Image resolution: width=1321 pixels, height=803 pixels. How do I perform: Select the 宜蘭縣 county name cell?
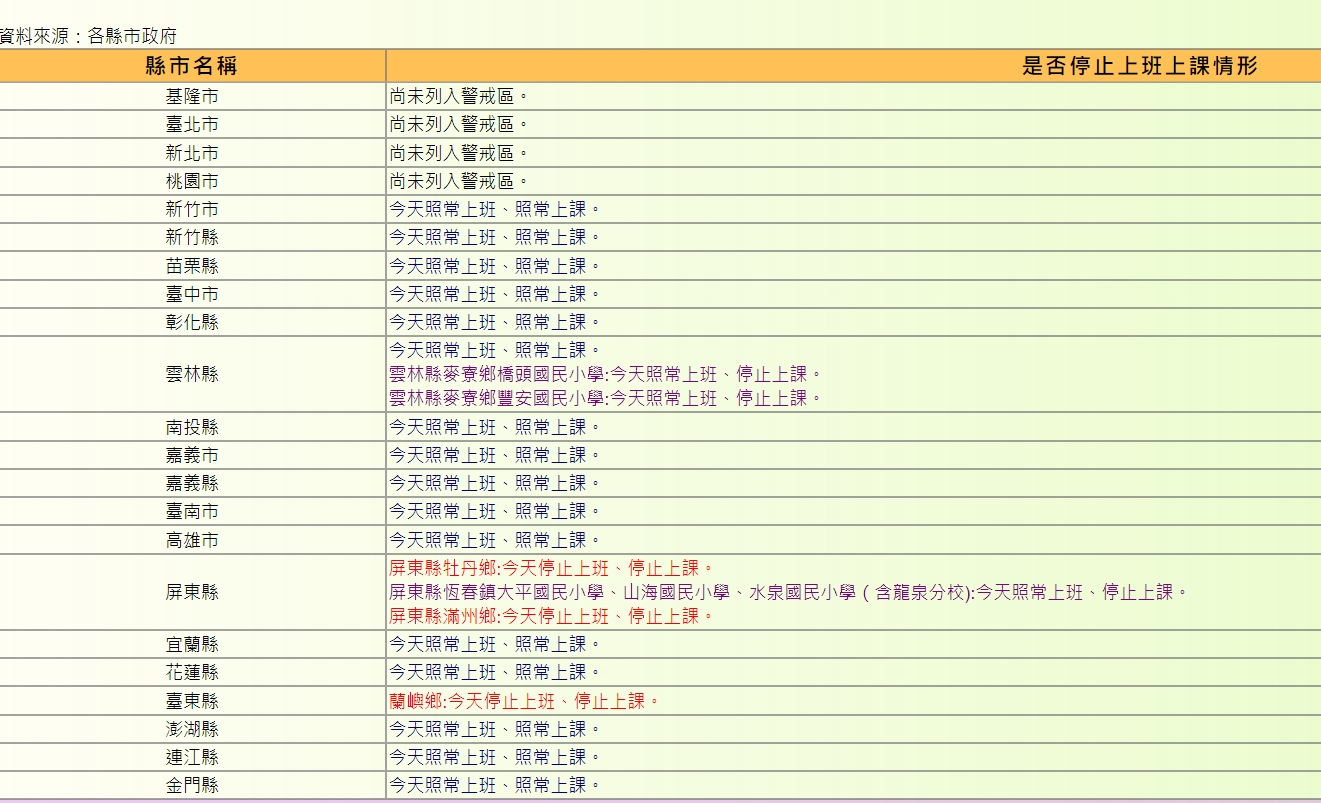[192, 644]
